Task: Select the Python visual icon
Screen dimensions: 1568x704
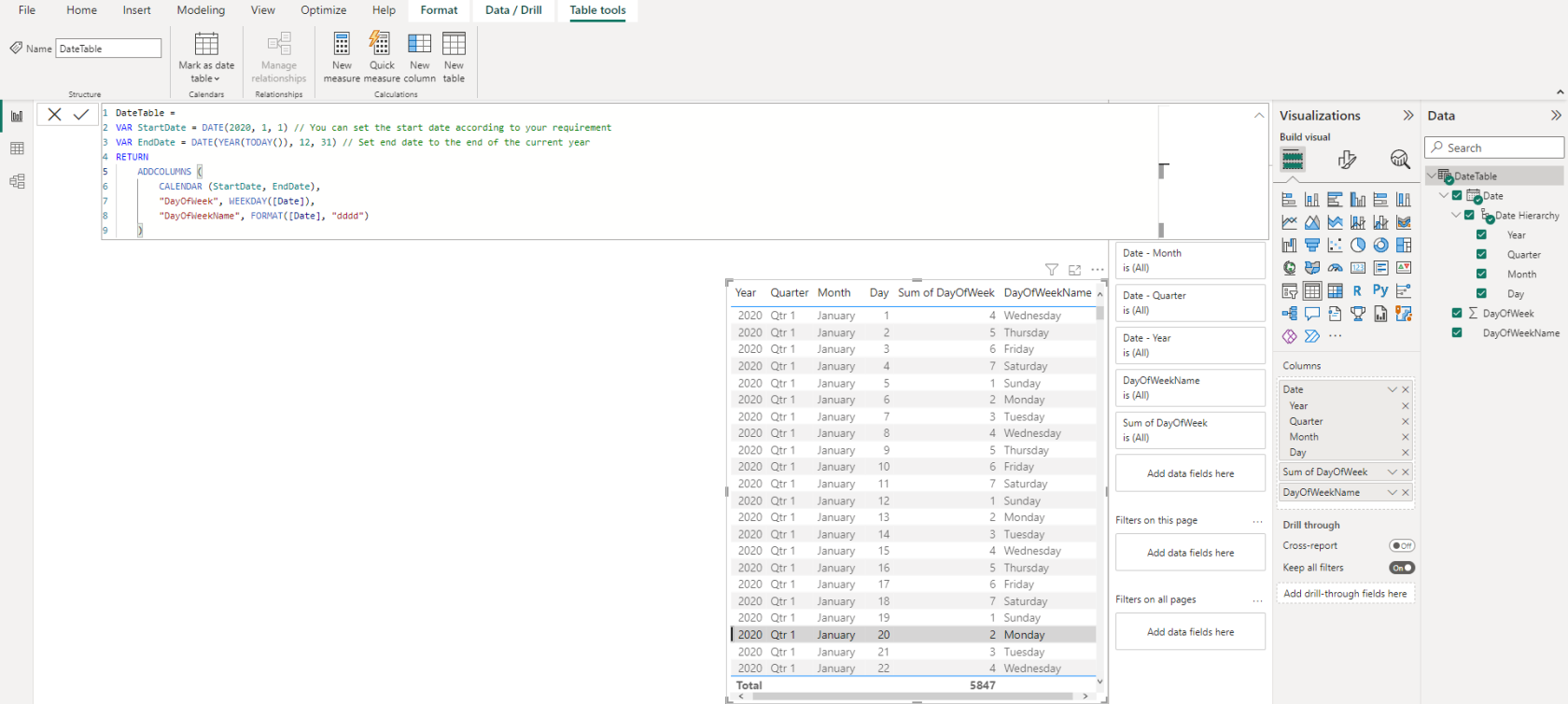Action: point(1380,290)
